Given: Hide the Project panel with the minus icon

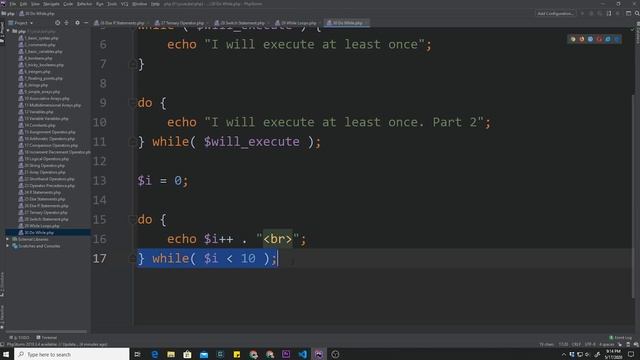Looking at the screenshot, I should 86,23.
